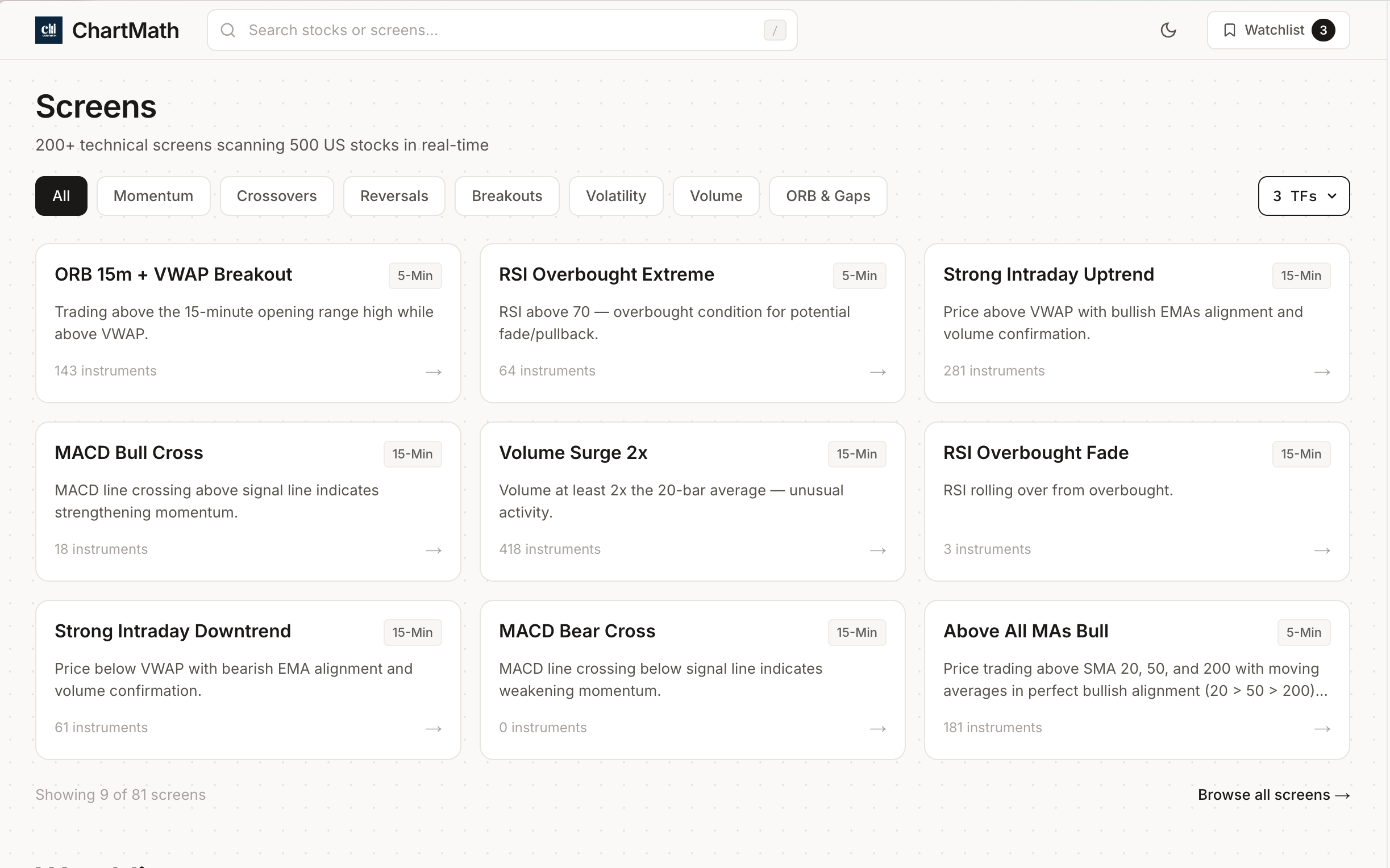The image size is (1390, 868).
Task: Open the MACD Bull Cross screen title
Action: point(128,453)
